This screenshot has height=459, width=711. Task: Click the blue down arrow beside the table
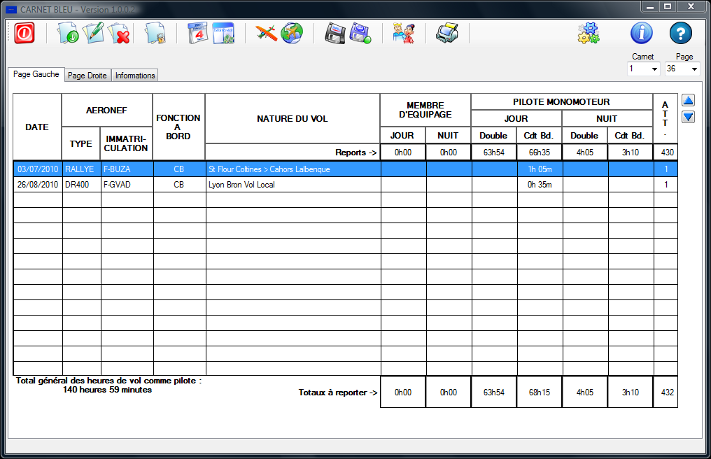(688, 117)
